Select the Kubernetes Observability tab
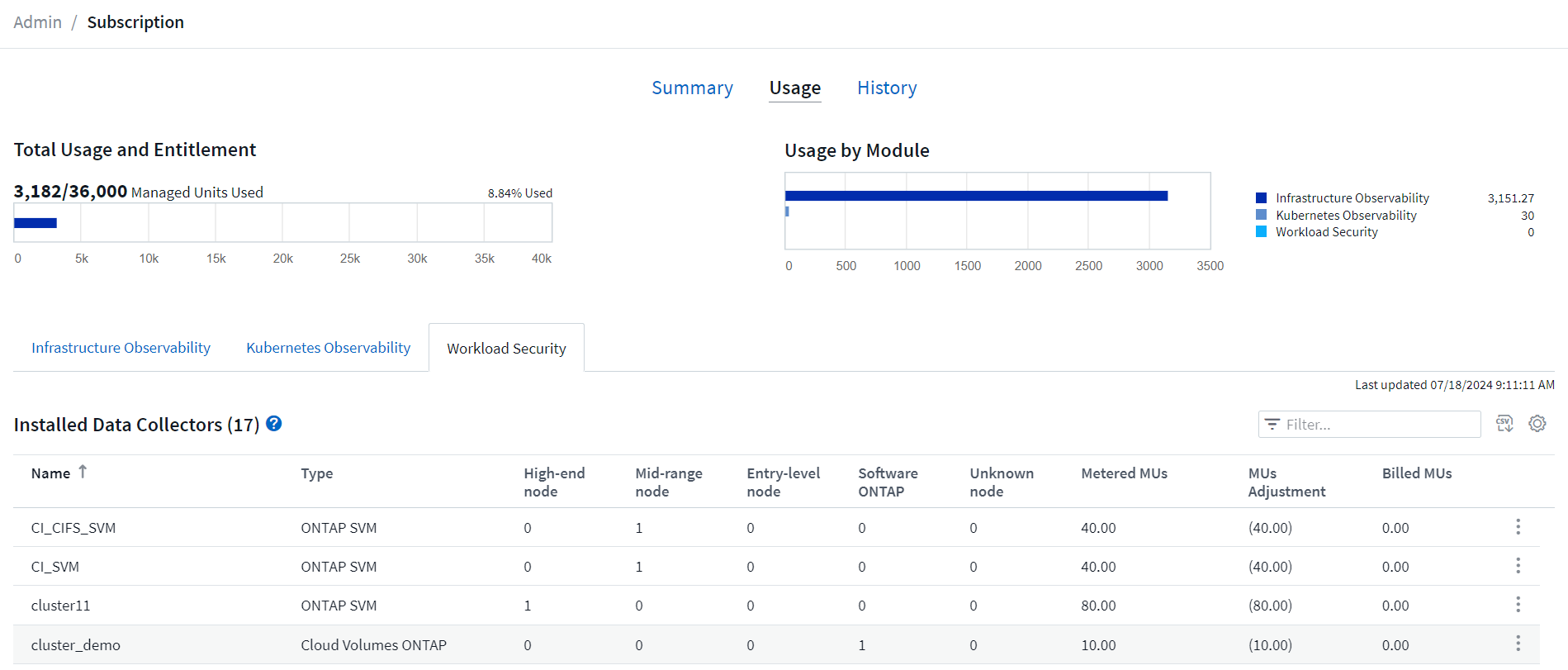 click(x=328, y=348)
